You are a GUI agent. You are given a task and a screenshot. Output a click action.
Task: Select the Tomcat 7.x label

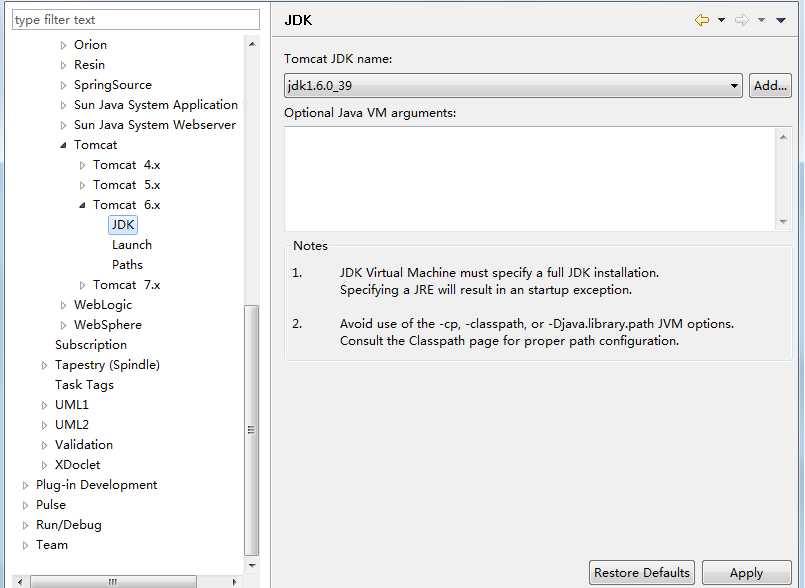click(x=126, y=285)
